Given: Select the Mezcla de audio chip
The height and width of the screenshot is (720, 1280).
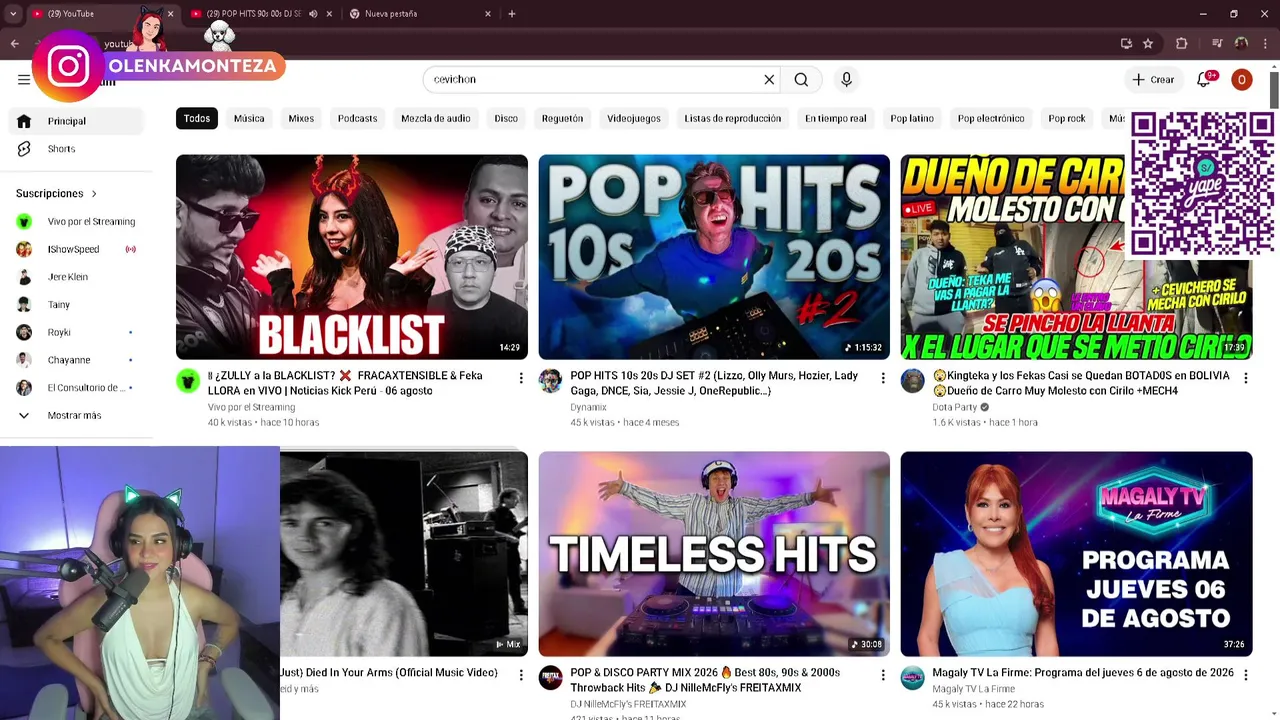Looking at the screenshot, I should click(x=436, y=118).
